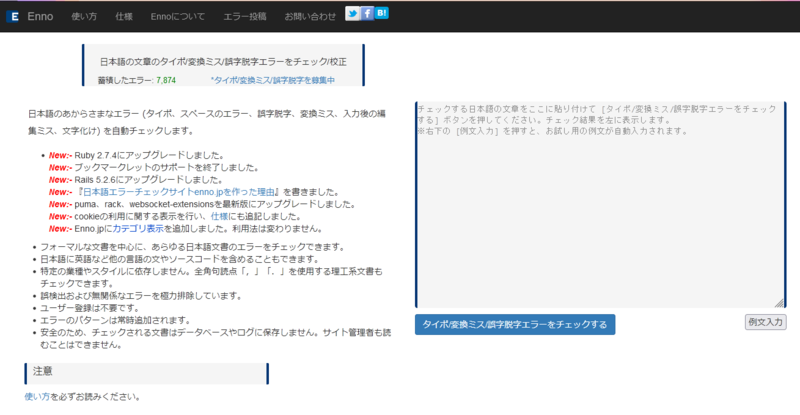Click the text area for Japanese text
The height and width of the screenshot is (415, 800).
[x=601, y=205]
